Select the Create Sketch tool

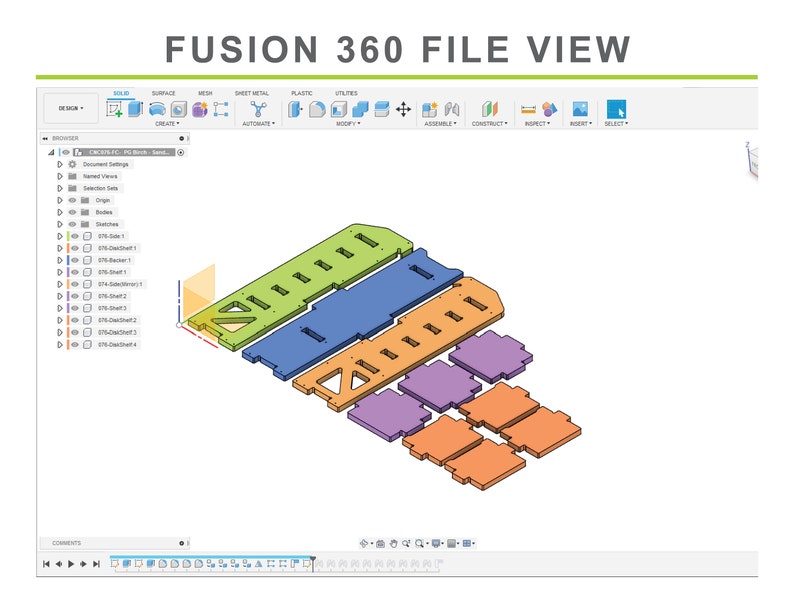(114, 109)
